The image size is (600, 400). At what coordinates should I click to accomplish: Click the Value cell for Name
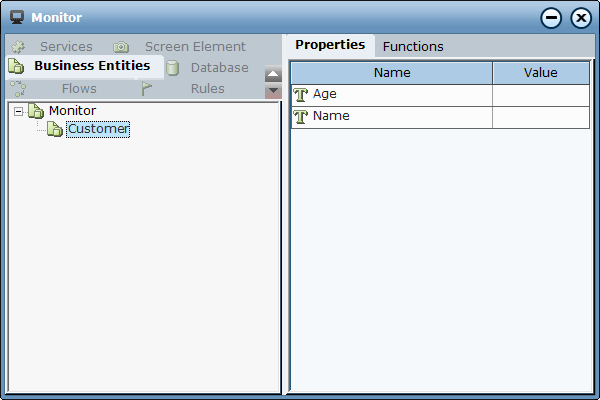540,117
